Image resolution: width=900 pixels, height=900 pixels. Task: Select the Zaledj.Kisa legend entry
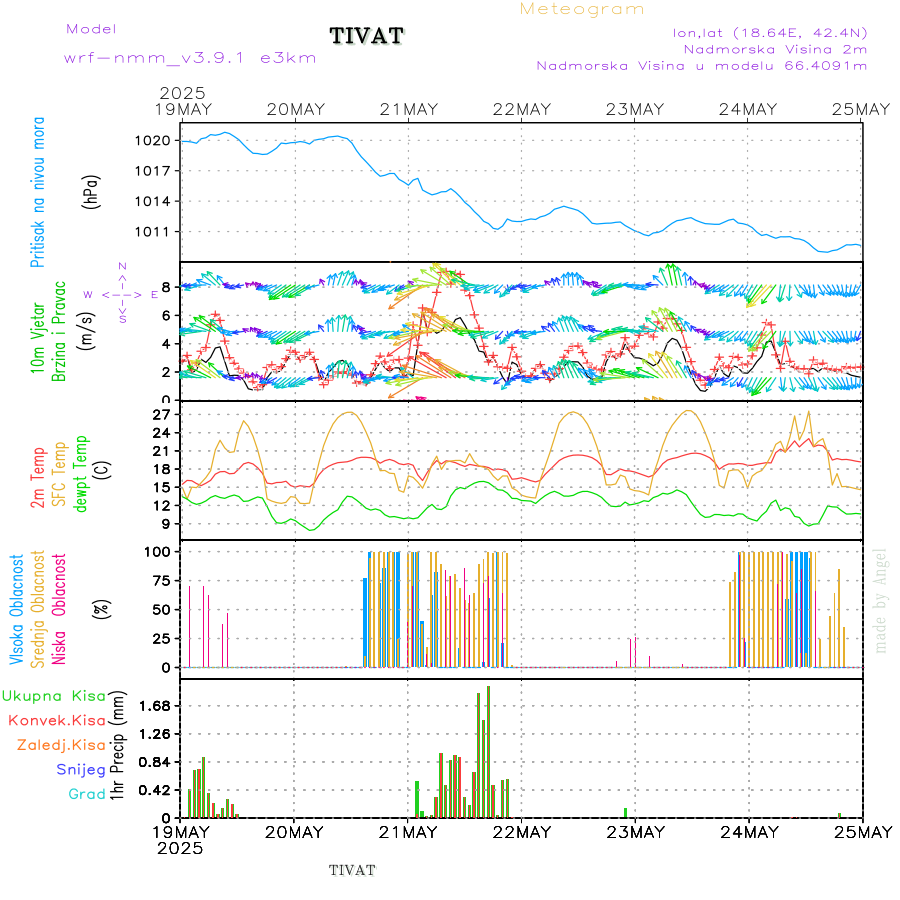tap(61, 745)
